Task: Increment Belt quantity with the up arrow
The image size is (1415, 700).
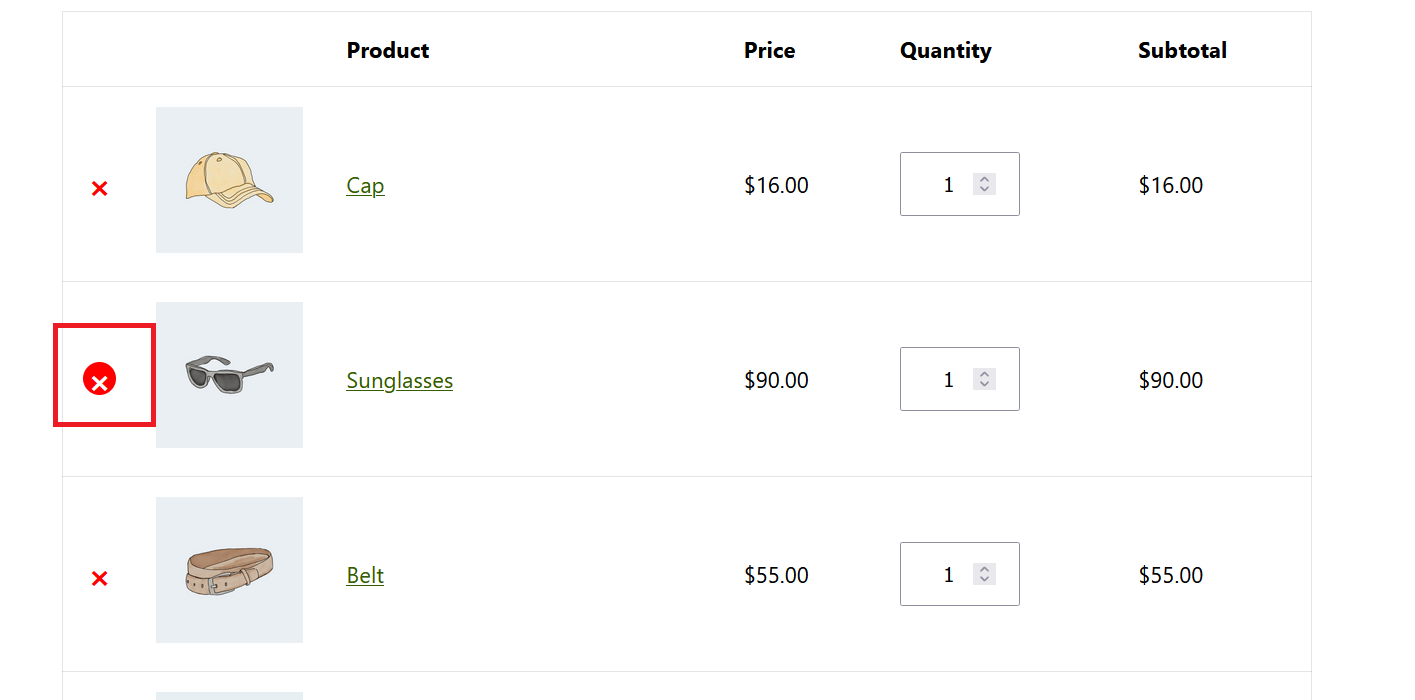Action: coord(984,570)
